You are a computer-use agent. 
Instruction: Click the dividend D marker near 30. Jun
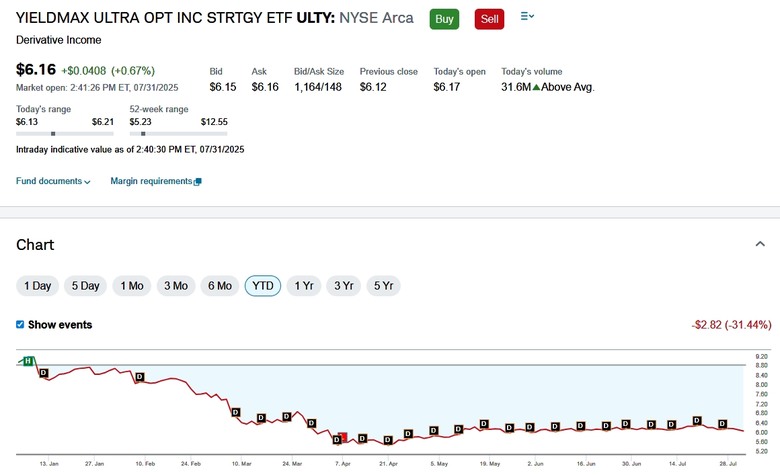click(626, 424)
